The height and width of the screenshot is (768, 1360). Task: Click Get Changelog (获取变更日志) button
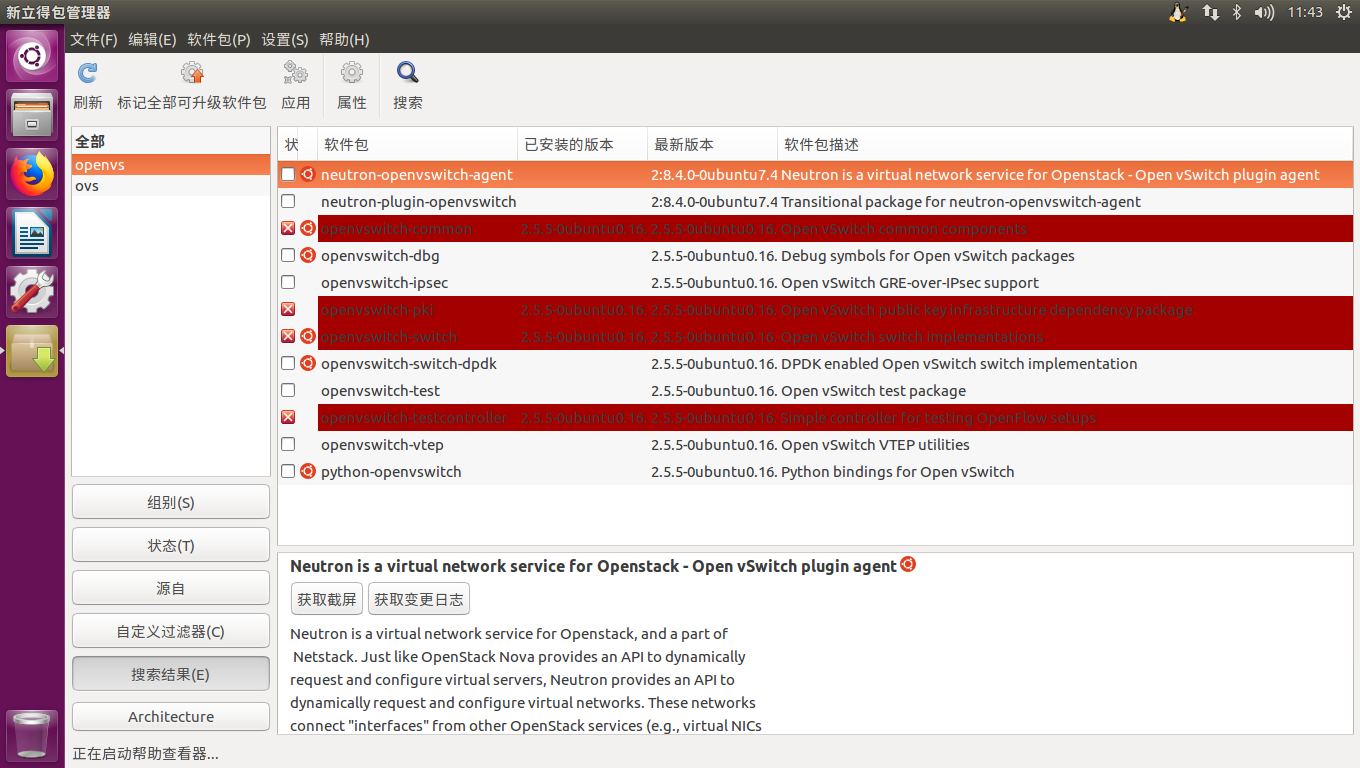419,599
